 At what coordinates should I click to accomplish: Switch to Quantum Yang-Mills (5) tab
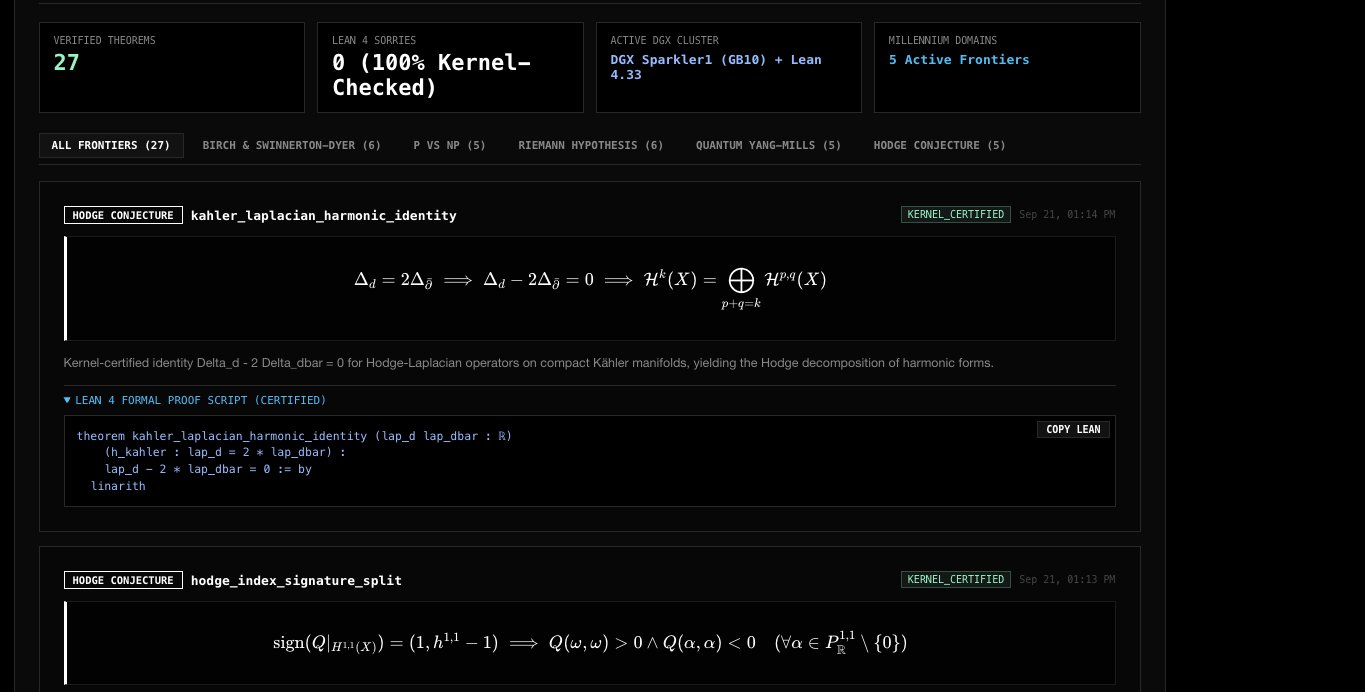[769, 145]
